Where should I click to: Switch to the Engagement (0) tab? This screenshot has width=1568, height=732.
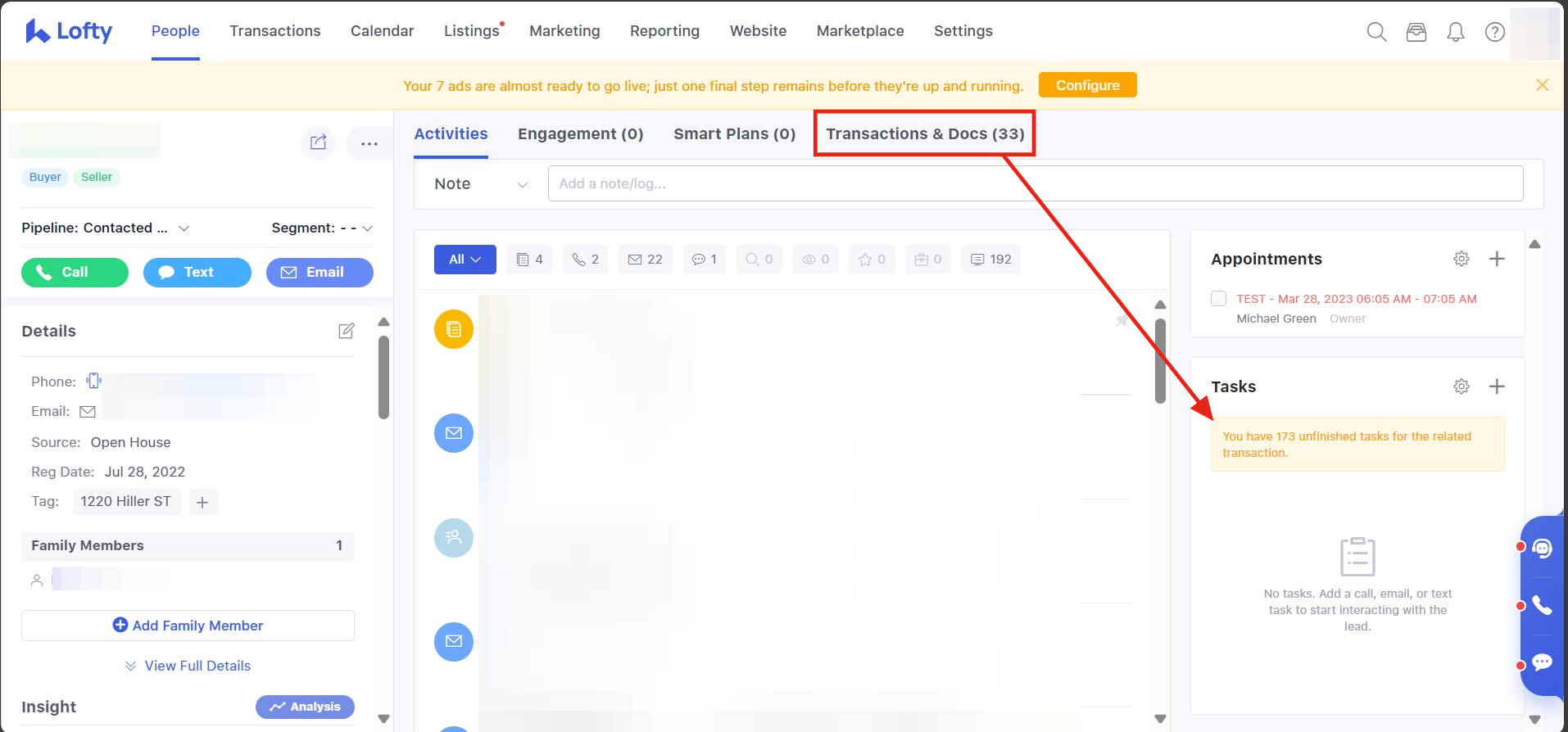[580, 134]
